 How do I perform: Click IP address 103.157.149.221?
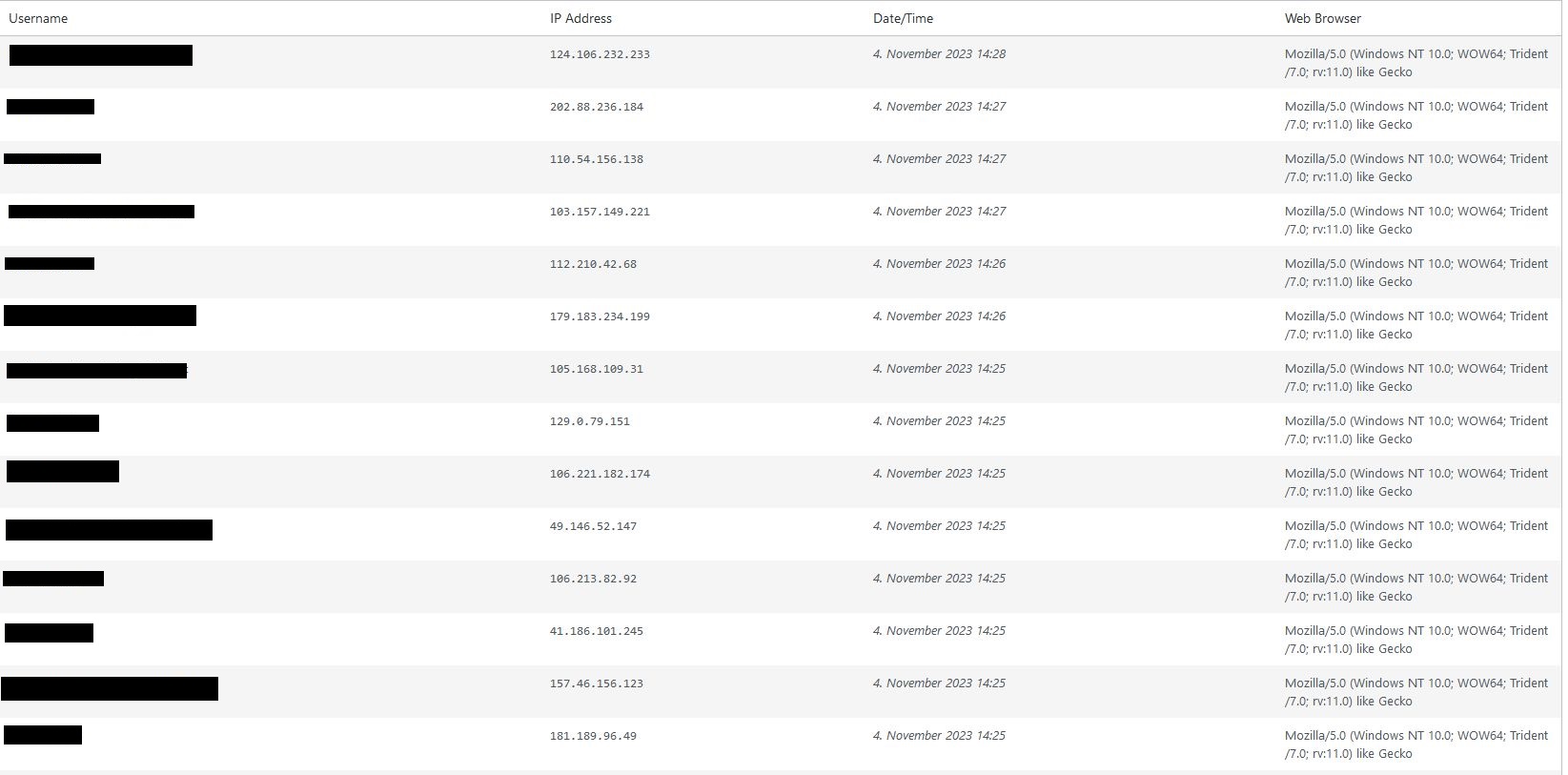coord(600,212)
